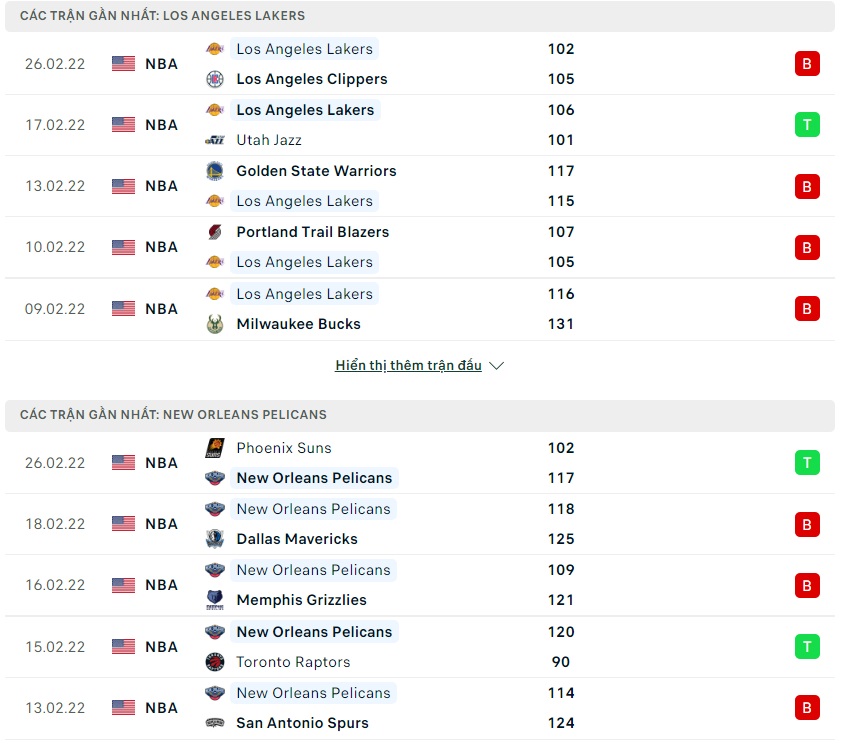The image size is (844, 748).
Task: Click the Toronto Raptors team logo
Action: [214, 662]
